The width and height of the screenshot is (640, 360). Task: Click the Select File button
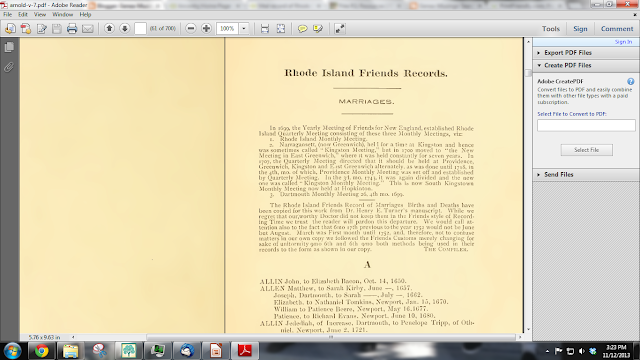coord(587,150)
